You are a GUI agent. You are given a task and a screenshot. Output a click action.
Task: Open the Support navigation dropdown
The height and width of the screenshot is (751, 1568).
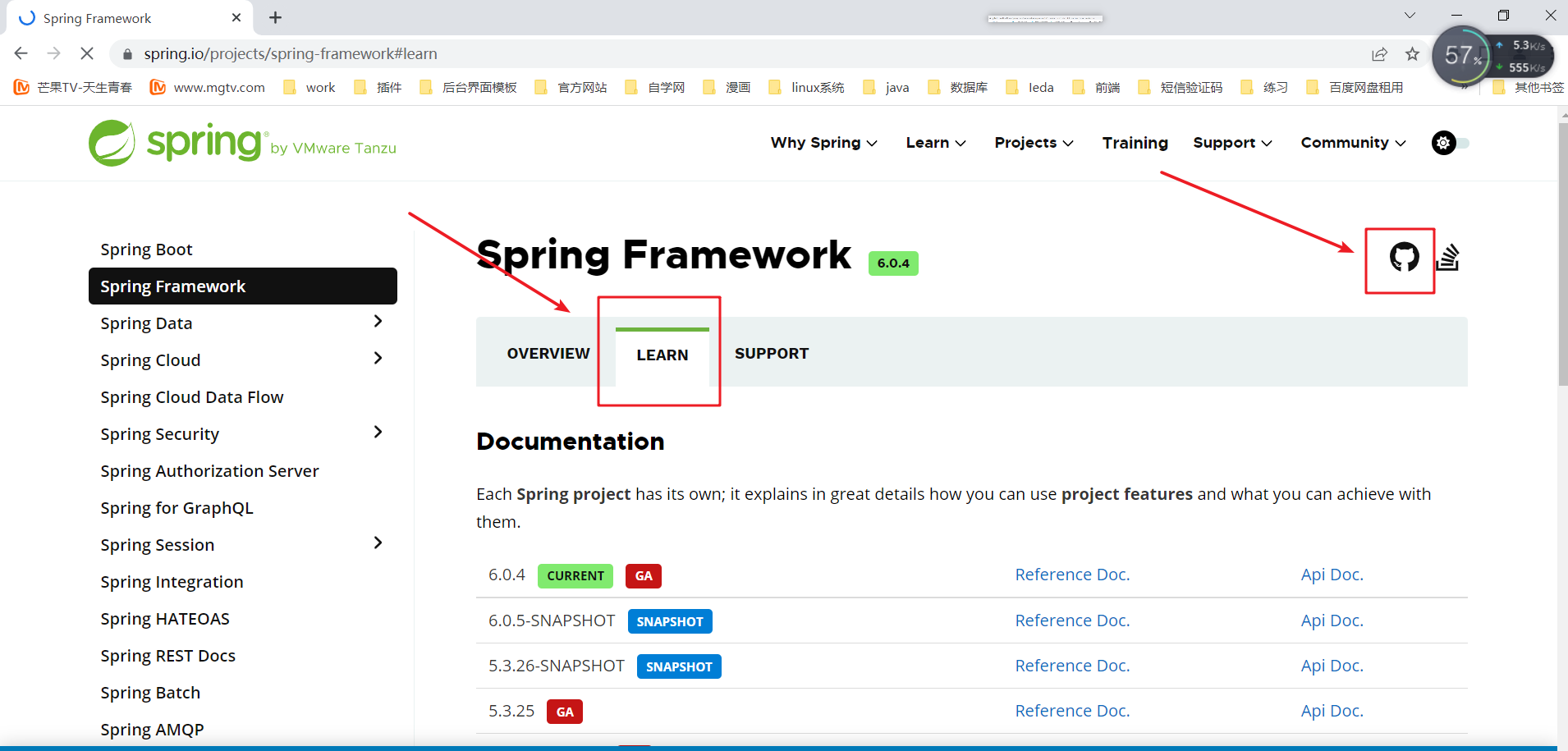(1232, 143)
